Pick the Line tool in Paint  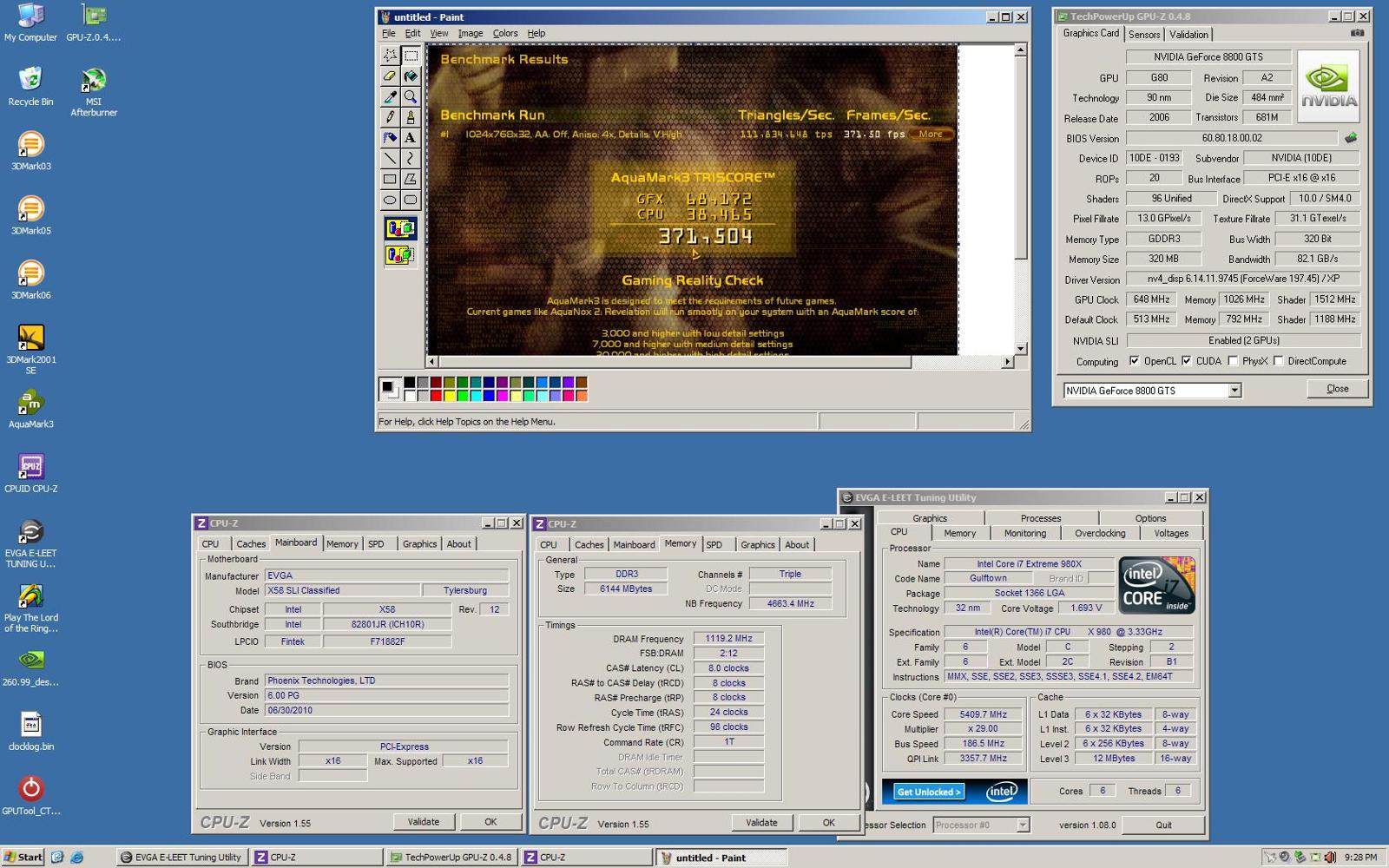coord(390,158)
